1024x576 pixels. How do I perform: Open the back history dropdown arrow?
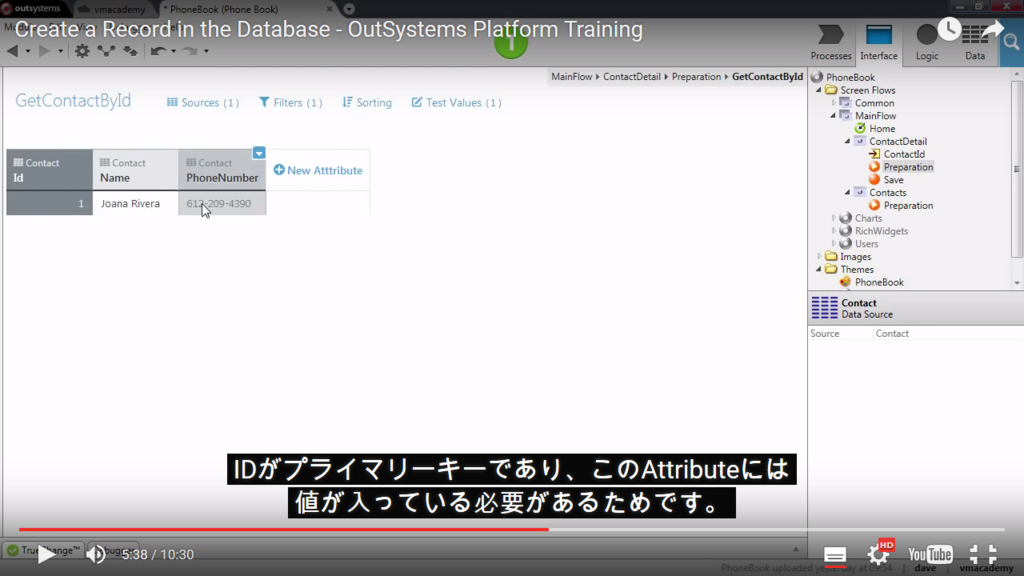tap(28, 52)
